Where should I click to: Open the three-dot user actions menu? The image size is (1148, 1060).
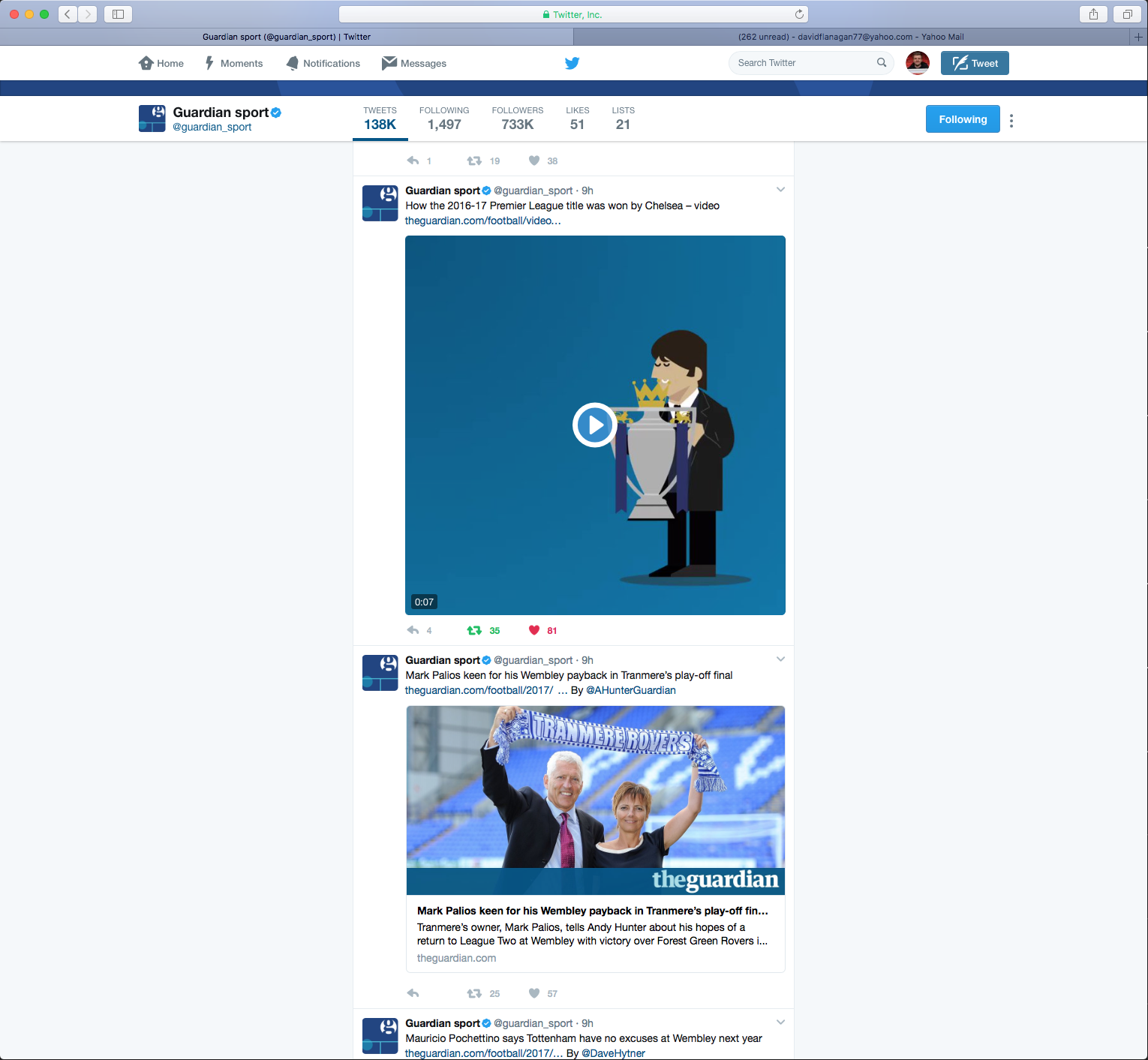(x=1011, y=121)
